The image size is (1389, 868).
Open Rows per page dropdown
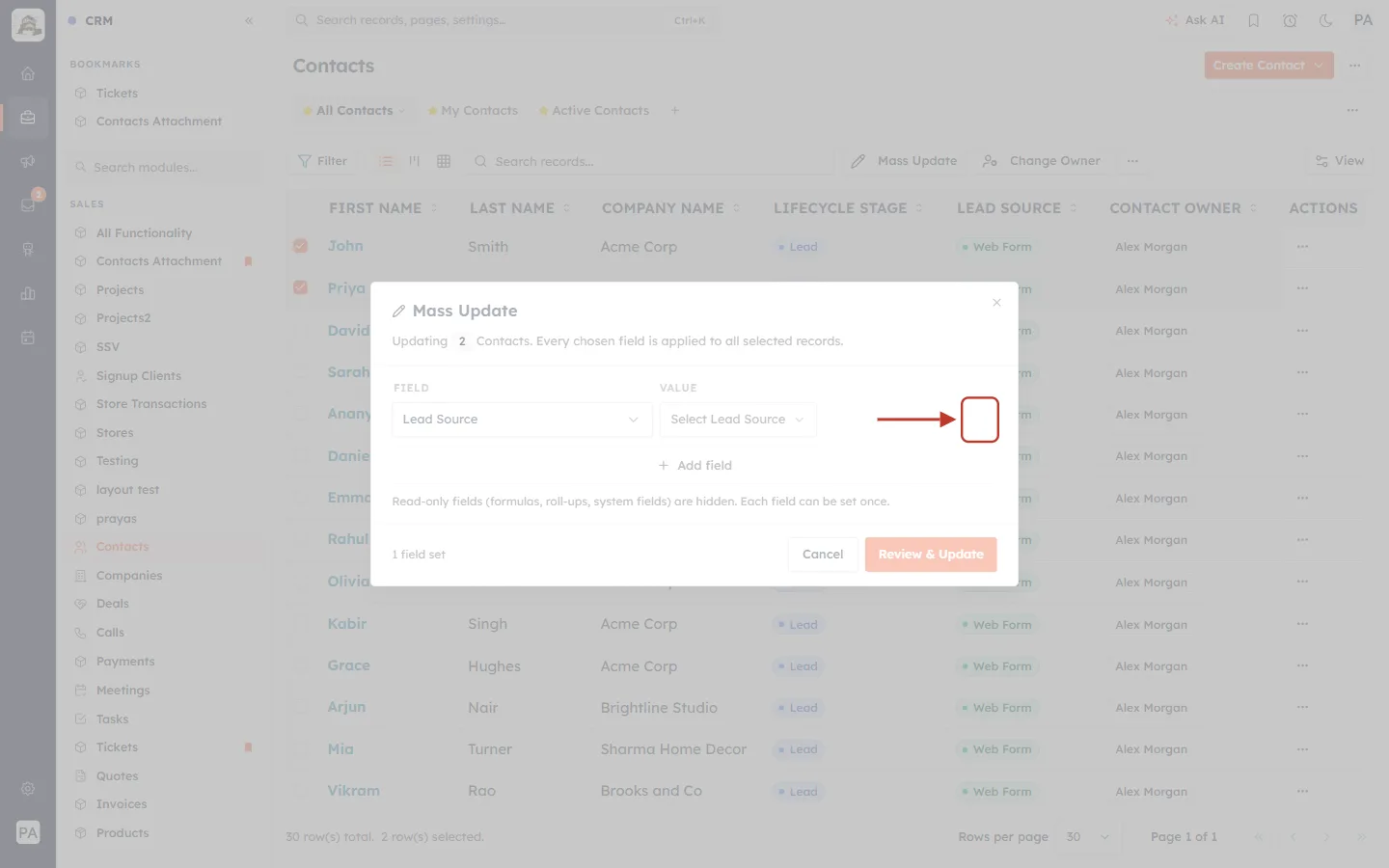coord(1088,837)
